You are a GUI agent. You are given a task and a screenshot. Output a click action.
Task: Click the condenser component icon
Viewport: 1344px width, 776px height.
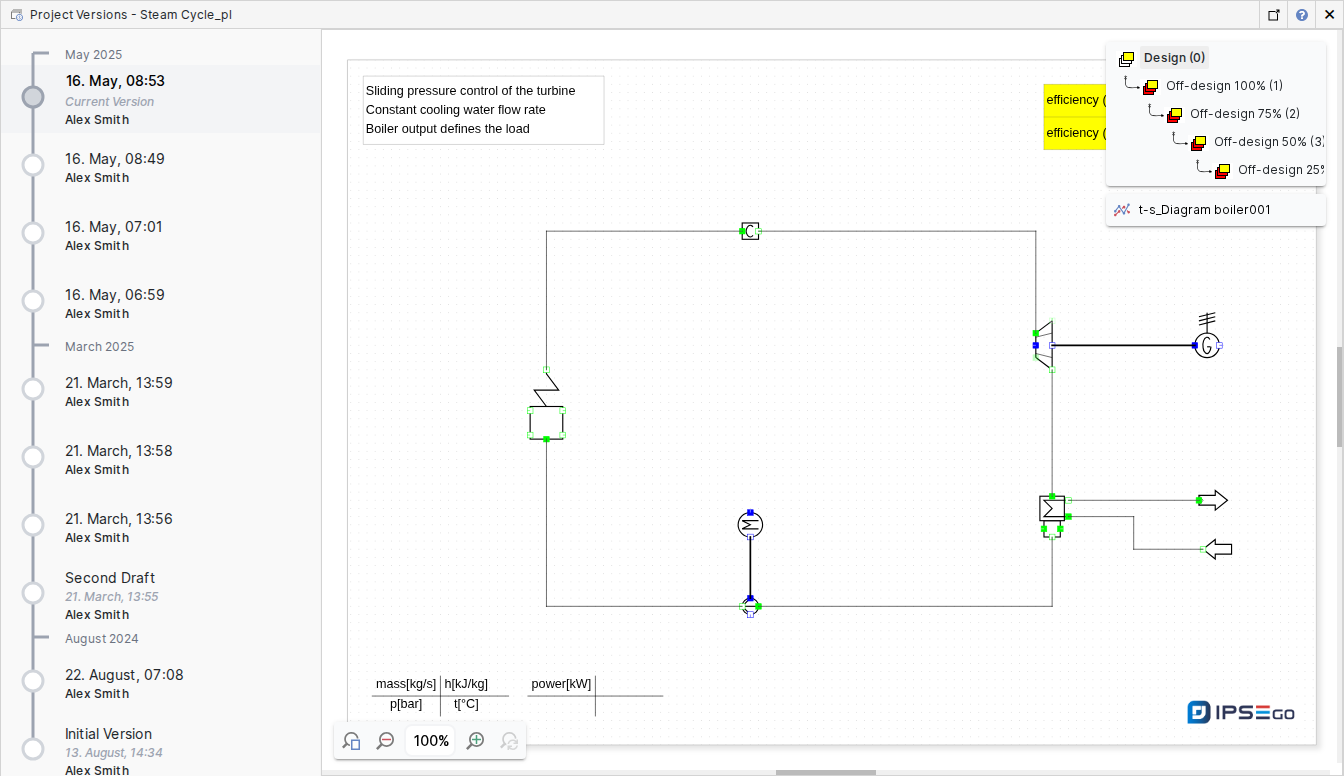1052,509
